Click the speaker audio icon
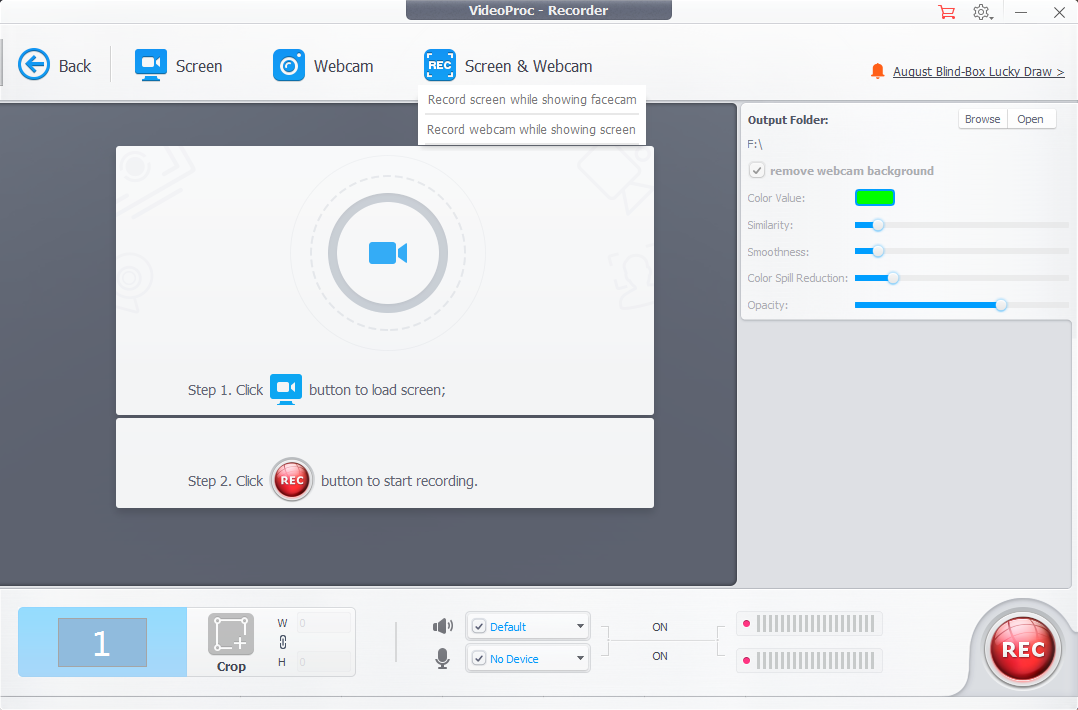 (443, 626)
